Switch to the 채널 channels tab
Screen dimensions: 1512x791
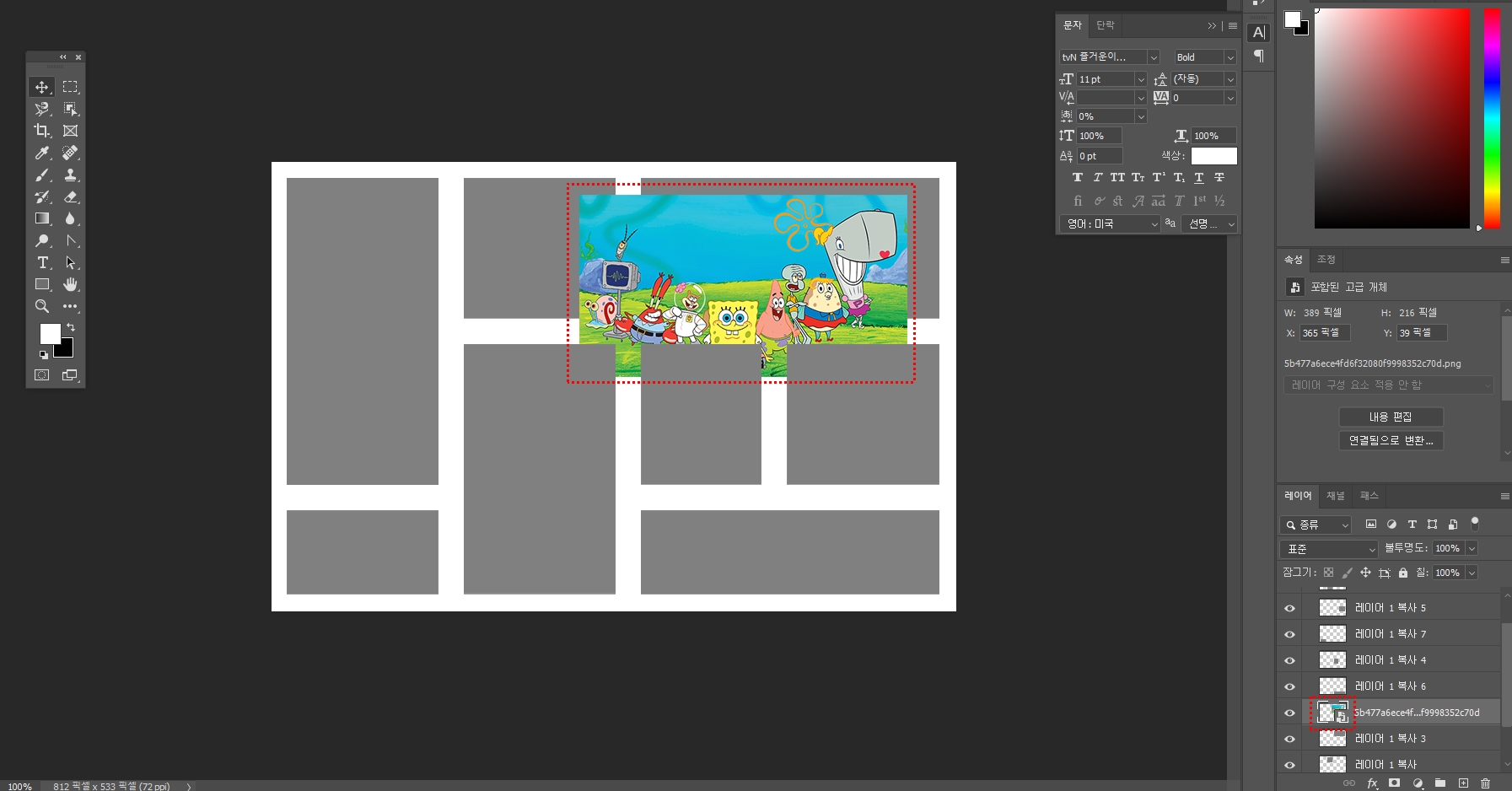(1336, 496)
